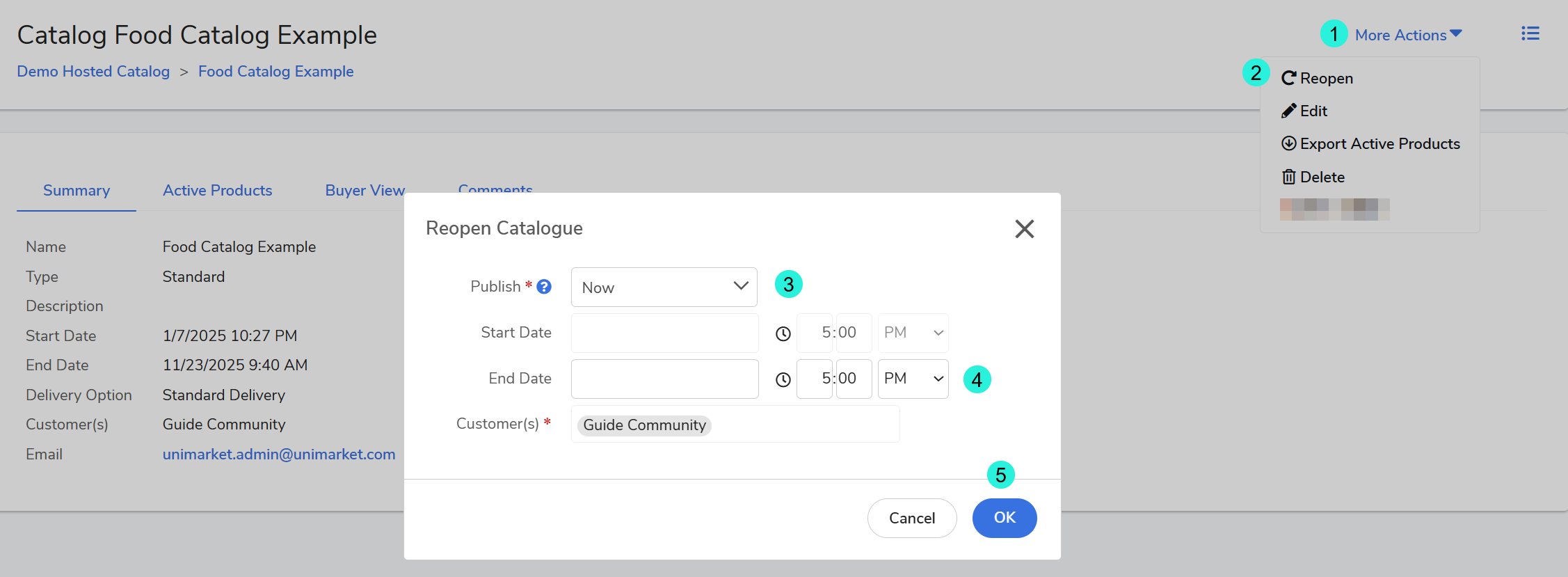Expand the Publish dropdown showing Now
The width and height of the screenshot is (1568, 577).
[x=664, y=287]
